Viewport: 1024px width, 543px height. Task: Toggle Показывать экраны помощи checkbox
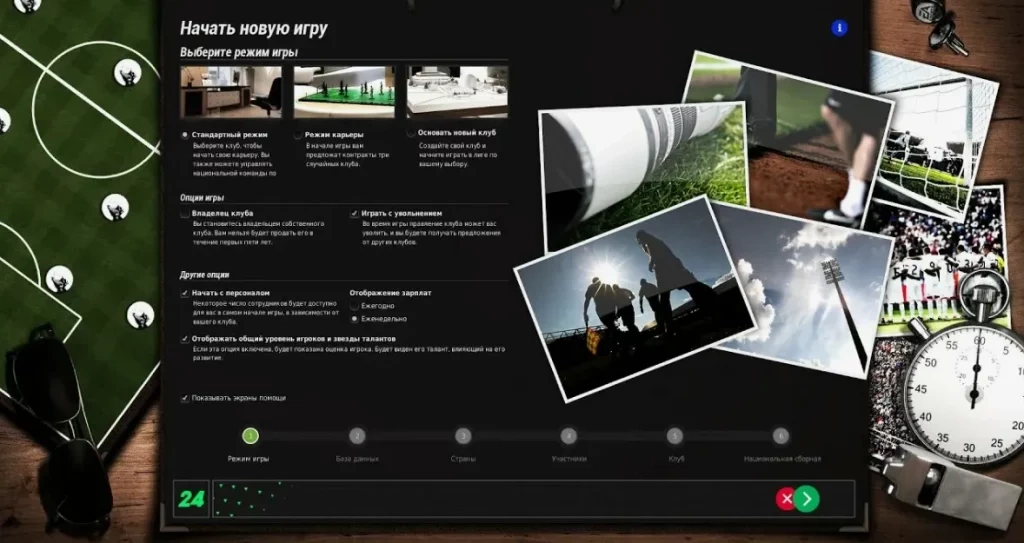(185, 398)
